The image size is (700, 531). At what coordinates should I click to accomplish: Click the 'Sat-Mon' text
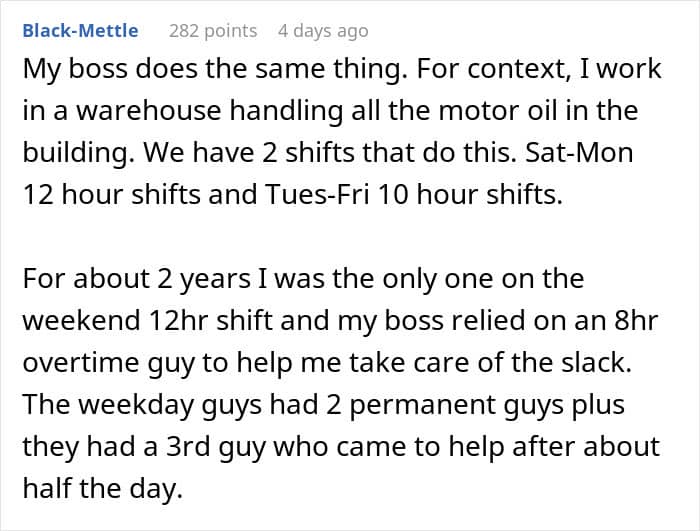point(579,153)
